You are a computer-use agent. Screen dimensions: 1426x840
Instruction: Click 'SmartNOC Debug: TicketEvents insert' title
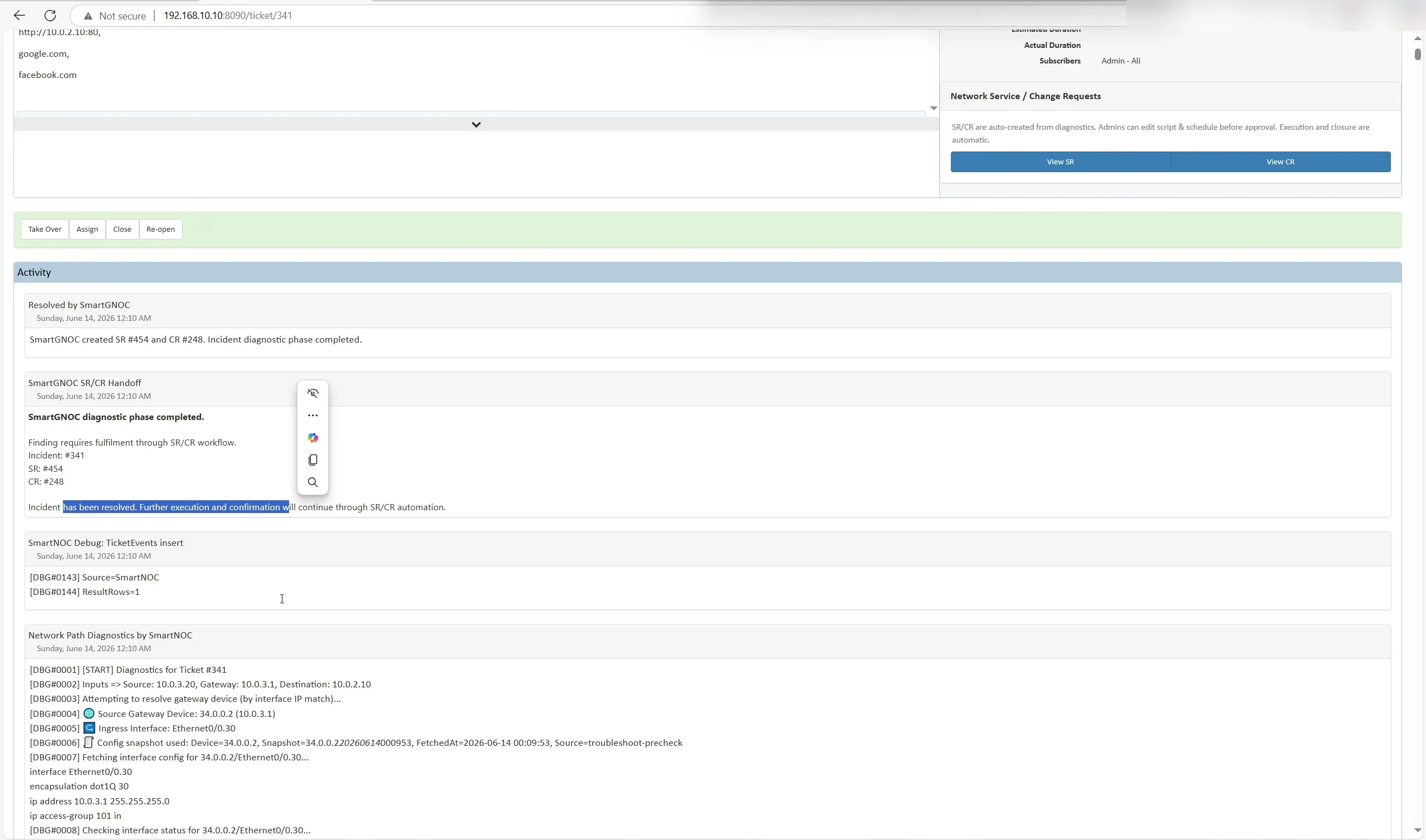(106, 543)
